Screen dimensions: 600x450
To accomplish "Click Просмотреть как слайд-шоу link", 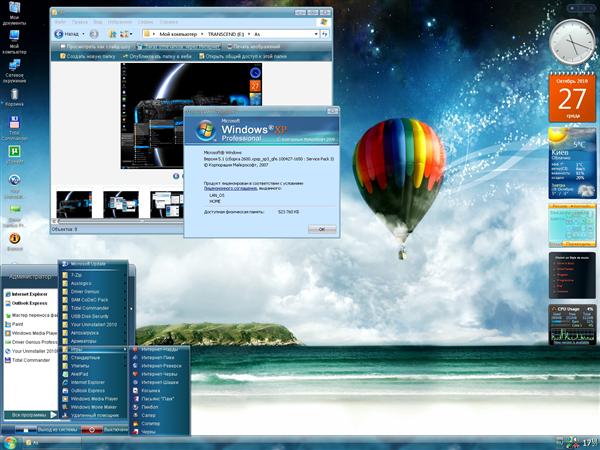I will click(95, 47).
